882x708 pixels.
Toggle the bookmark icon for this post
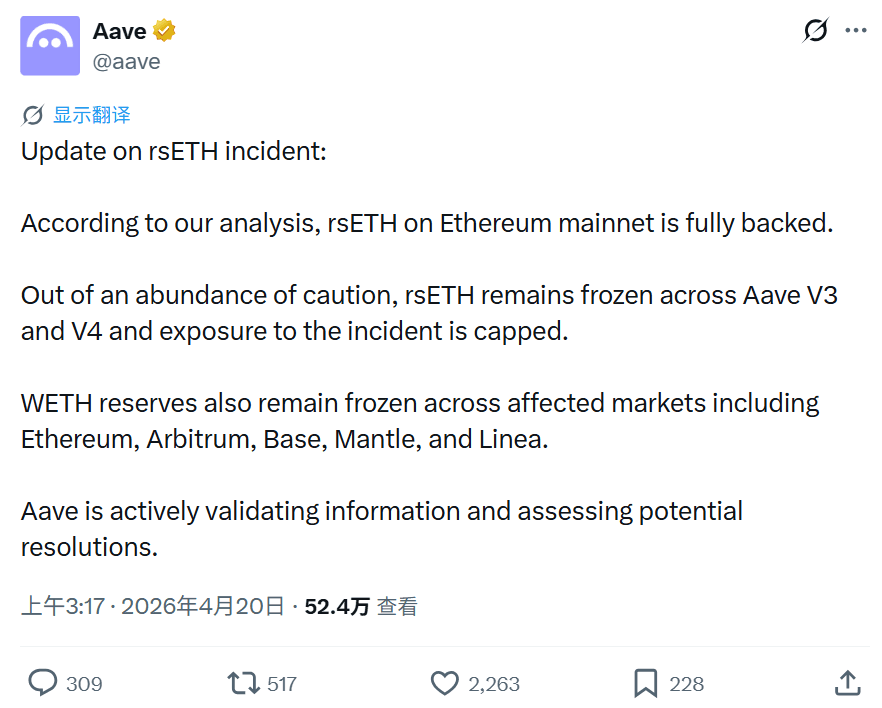tap(646, 683)
